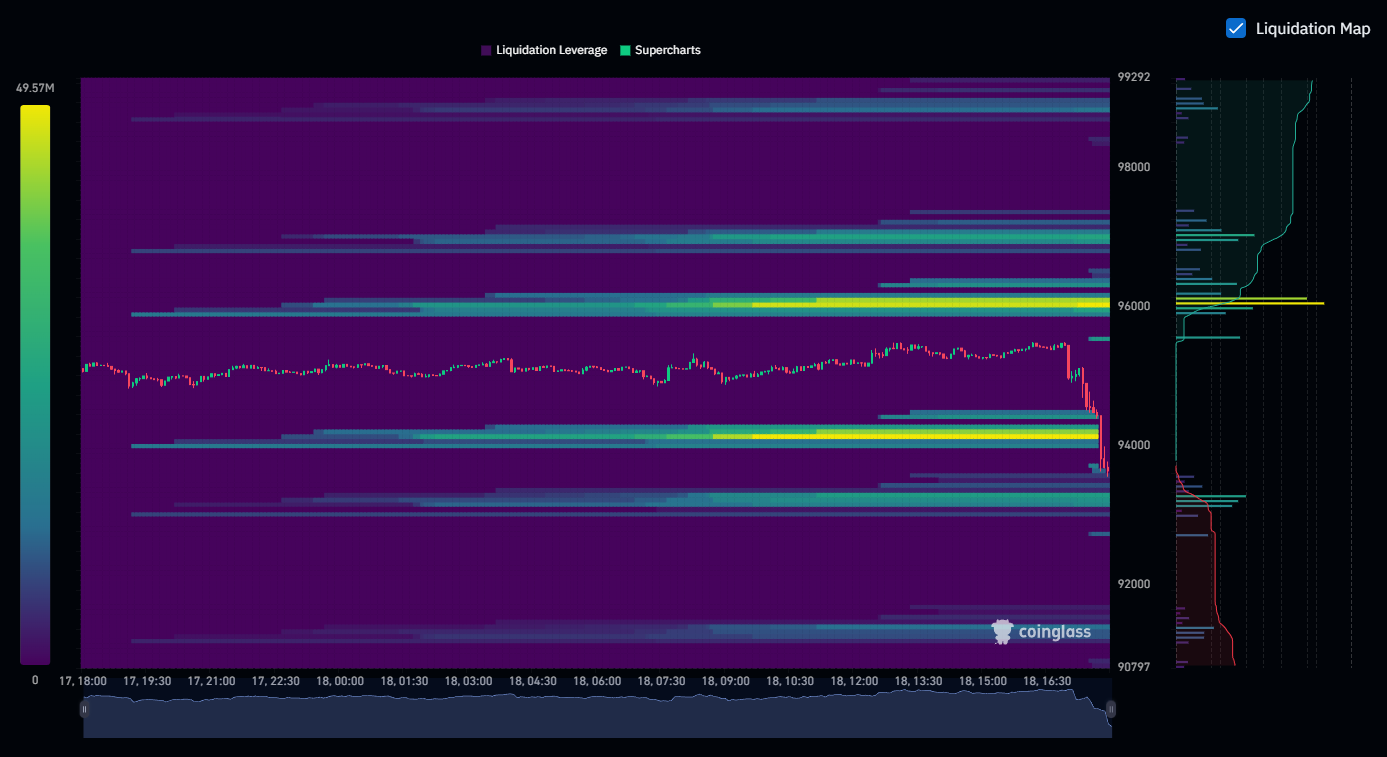Click the longest yellow bar in the right-side liquidation profile
The width and height of the screenshot is (1387, 757).
point(1250,303)
